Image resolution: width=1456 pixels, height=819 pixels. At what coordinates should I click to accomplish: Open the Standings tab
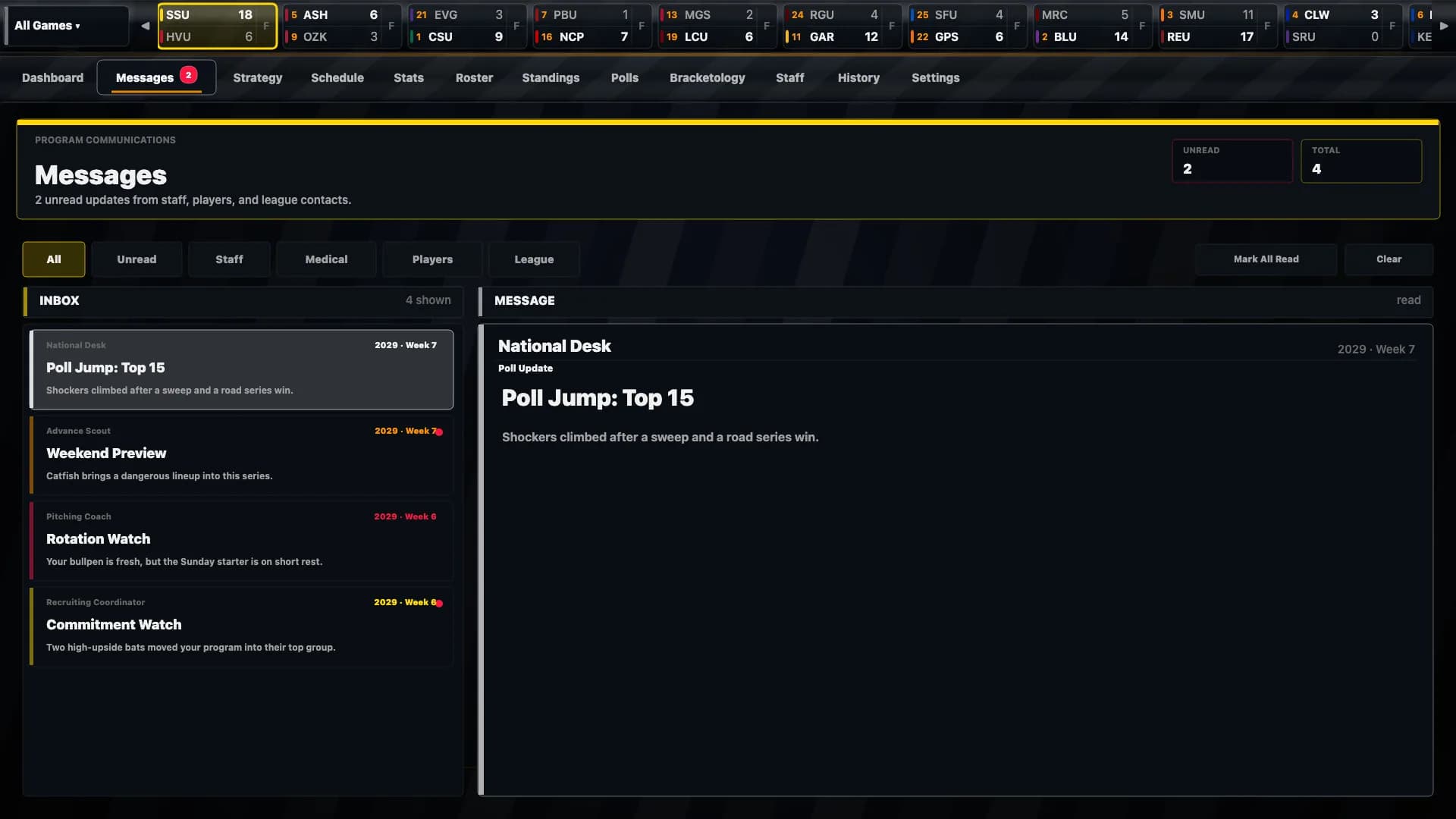pyautogui.click(x=551, y=77)
